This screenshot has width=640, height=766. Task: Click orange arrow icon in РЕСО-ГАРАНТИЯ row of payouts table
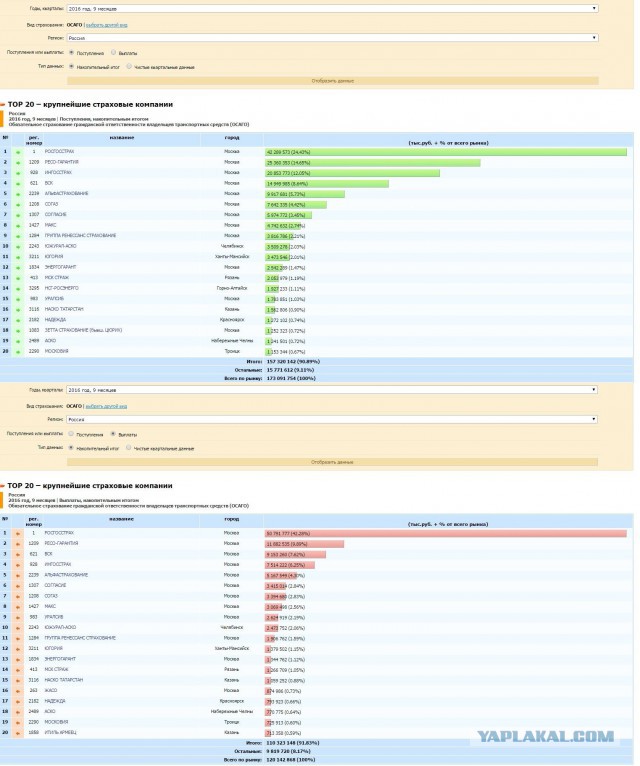(x=18, y=544)
